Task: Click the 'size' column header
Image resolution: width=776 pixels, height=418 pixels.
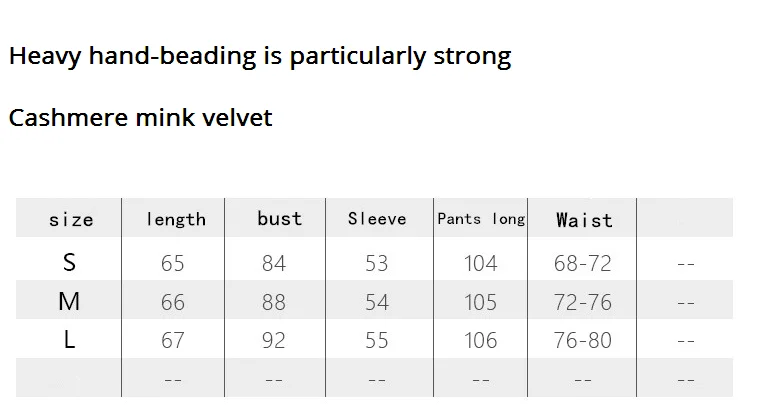Action: click(71, 220)
